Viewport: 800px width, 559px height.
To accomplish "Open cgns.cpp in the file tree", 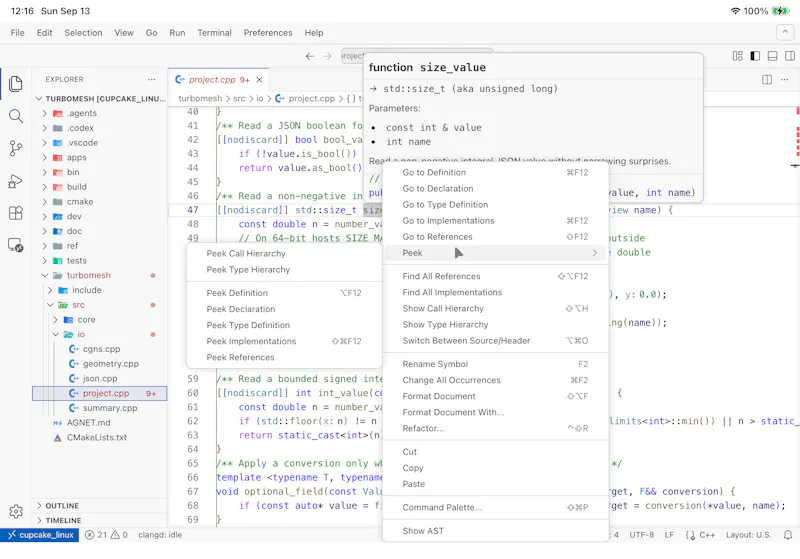I will [100, 349].
